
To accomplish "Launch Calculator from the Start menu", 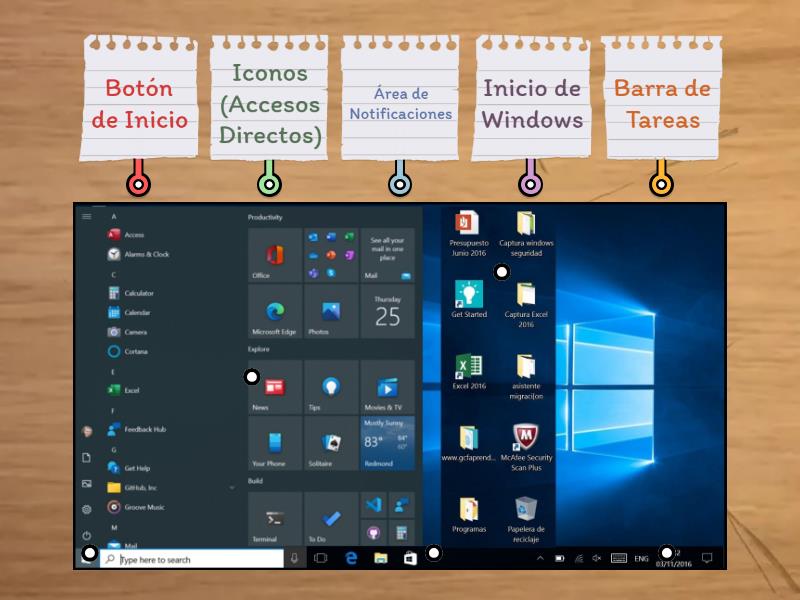I will (x=131, y=293).
